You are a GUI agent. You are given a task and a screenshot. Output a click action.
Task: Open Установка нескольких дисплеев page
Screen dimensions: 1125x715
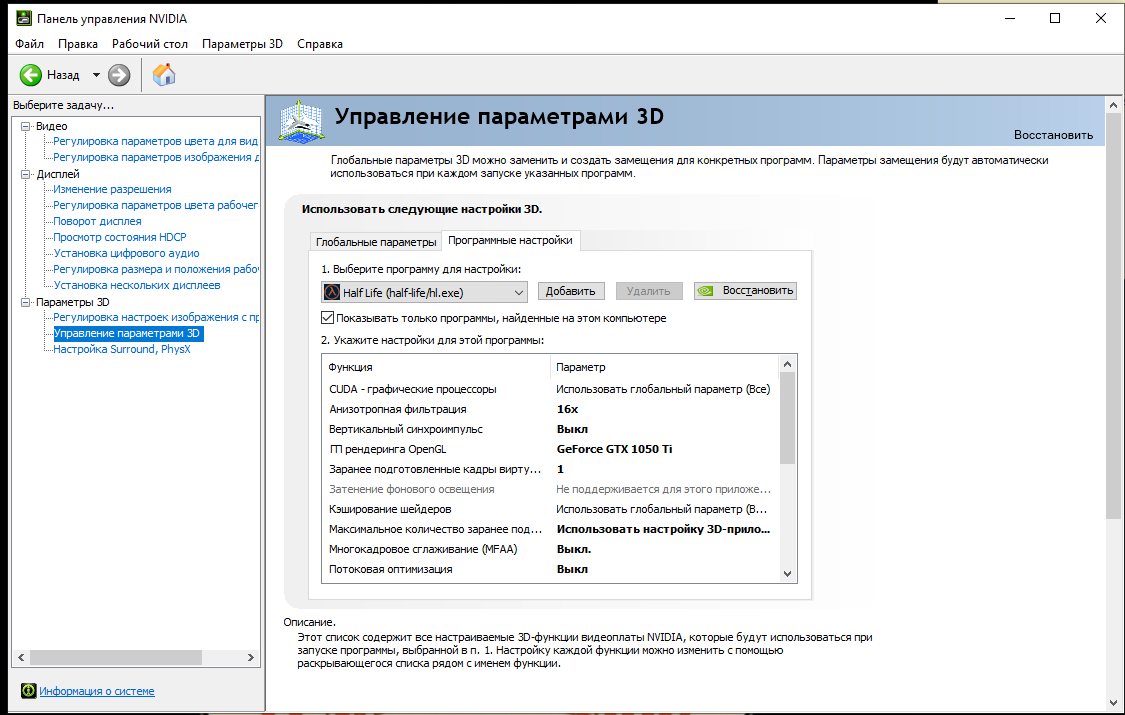point(137,285)
